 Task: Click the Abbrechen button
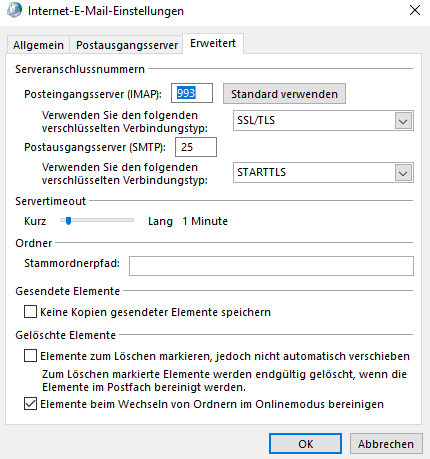tap(386, 444)
